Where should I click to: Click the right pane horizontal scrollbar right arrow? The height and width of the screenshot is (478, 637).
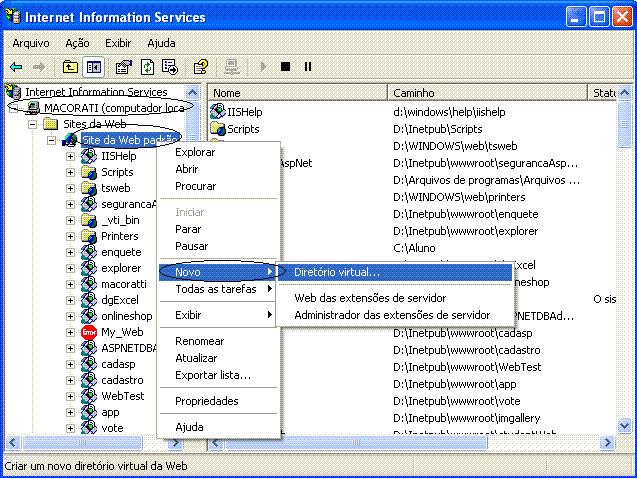click(x=608, y=443)
